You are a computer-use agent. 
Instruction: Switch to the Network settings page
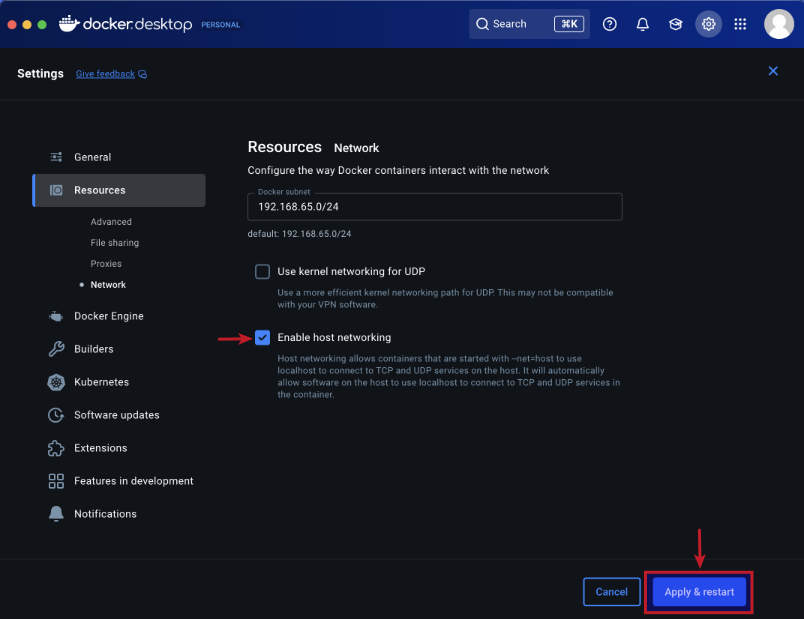click(107, 284)
